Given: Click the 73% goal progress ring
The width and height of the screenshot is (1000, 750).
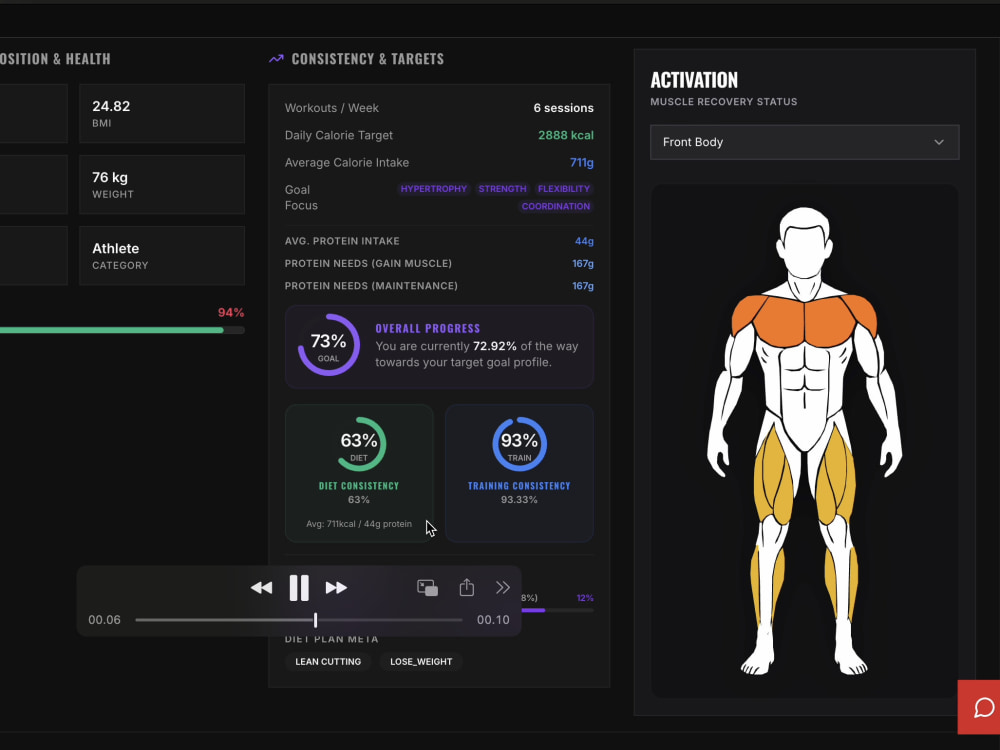Looking at the screenshot, I should click(x=329, y=345).
